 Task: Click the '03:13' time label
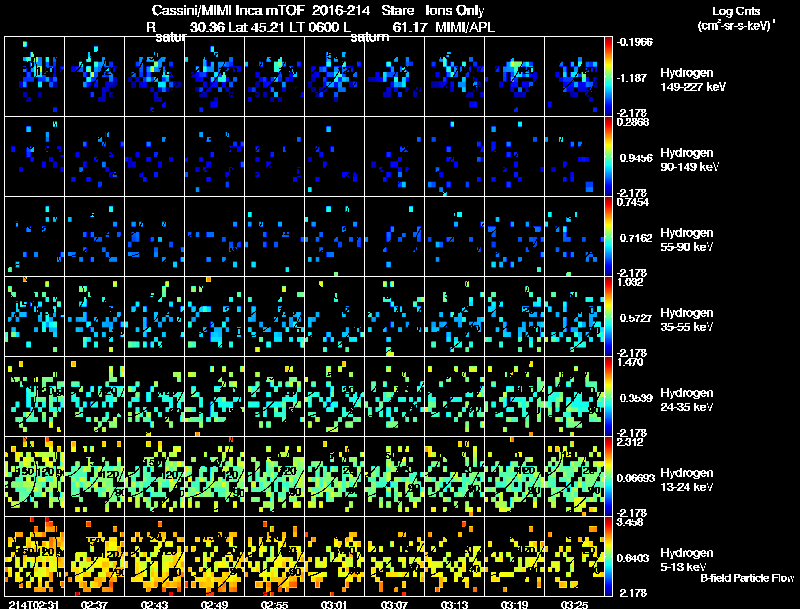coord(454,604)
